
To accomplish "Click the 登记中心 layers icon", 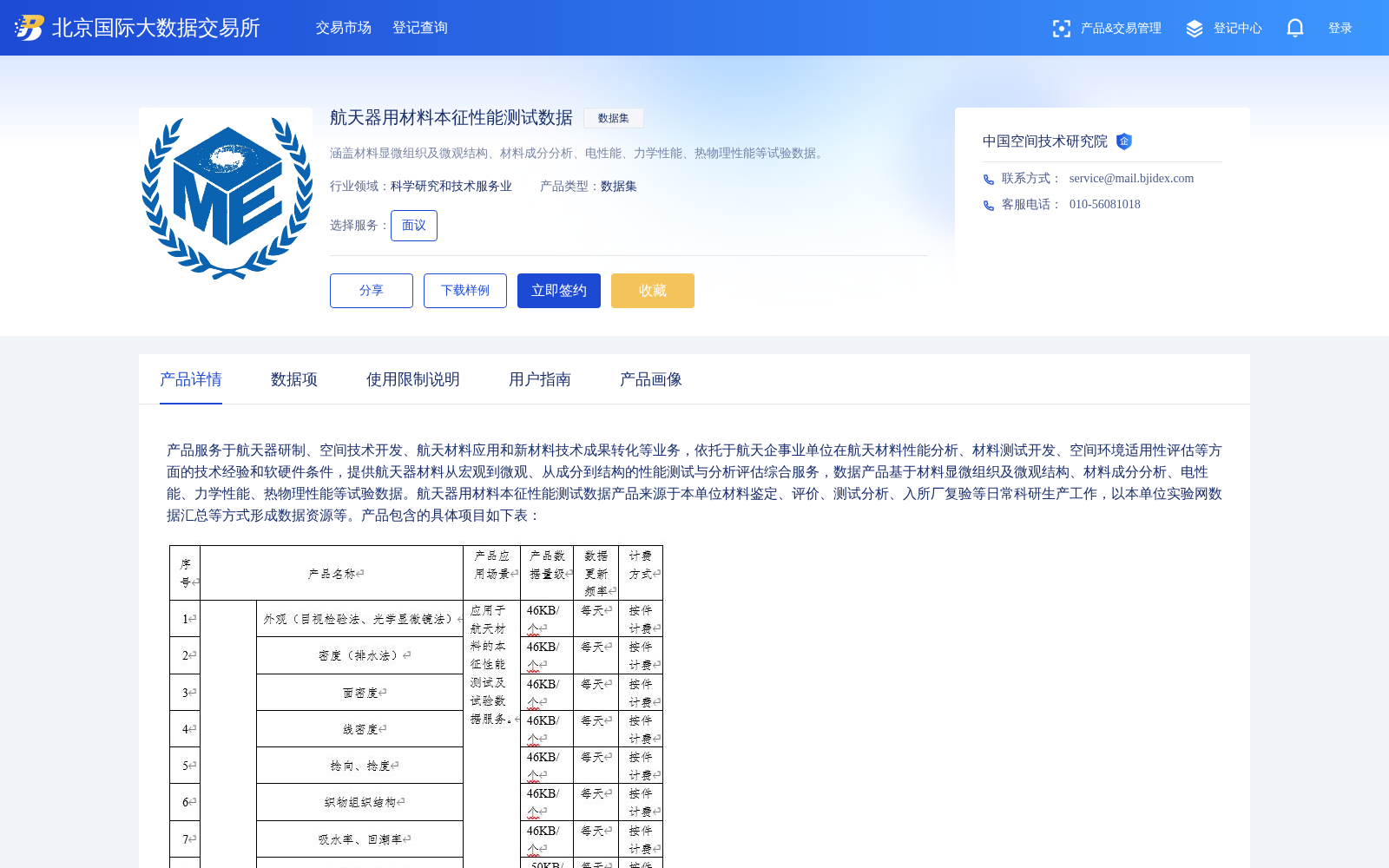I will [1195, 29].
